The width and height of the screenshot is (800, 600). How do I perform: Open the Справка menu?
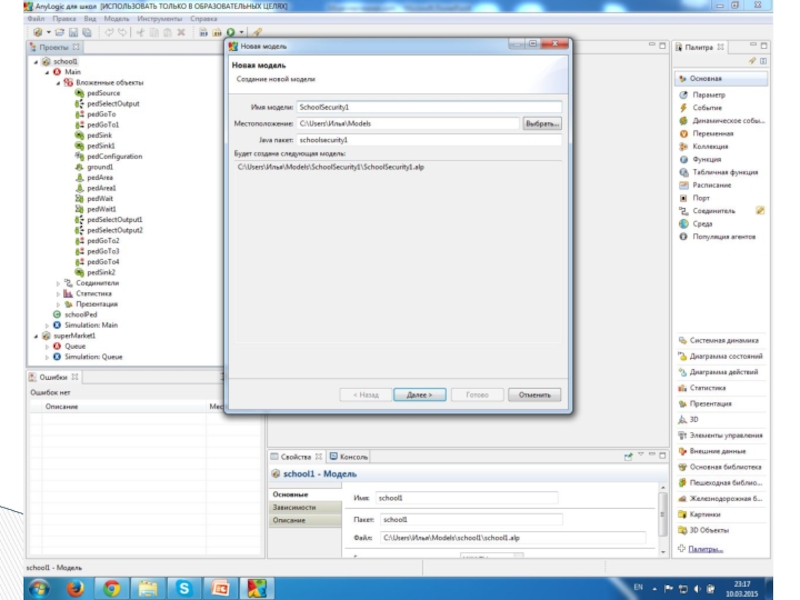(203, 18)
